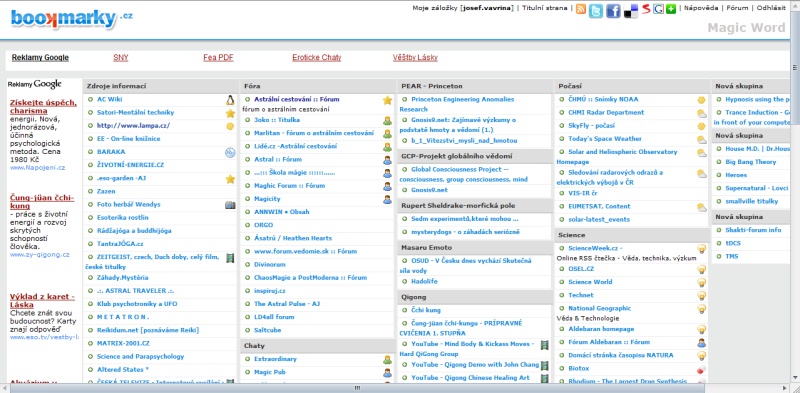Click the user icon beside Lidé.cz -Astrální cestování
800x393 pixels.
tap(387, 147)
